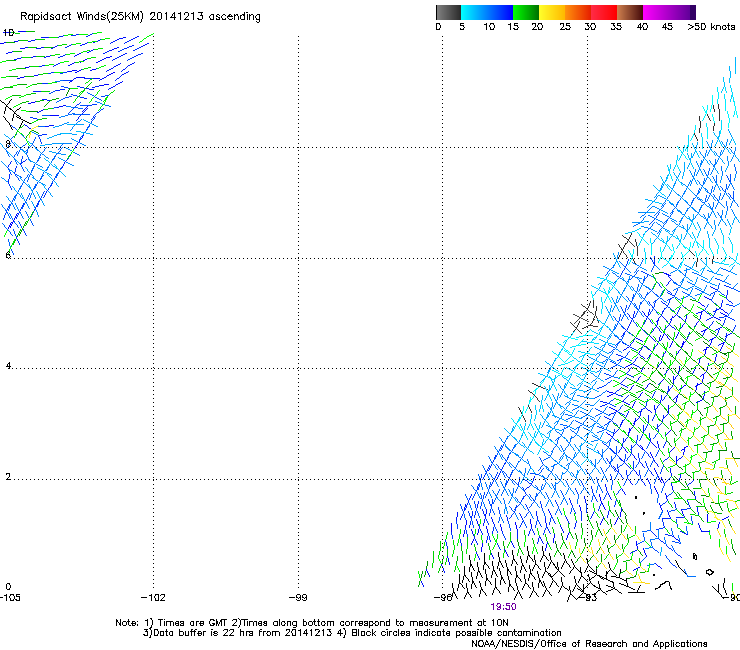
Task: Select the green 15-20 knots color segment
Action: click(526, 12)
